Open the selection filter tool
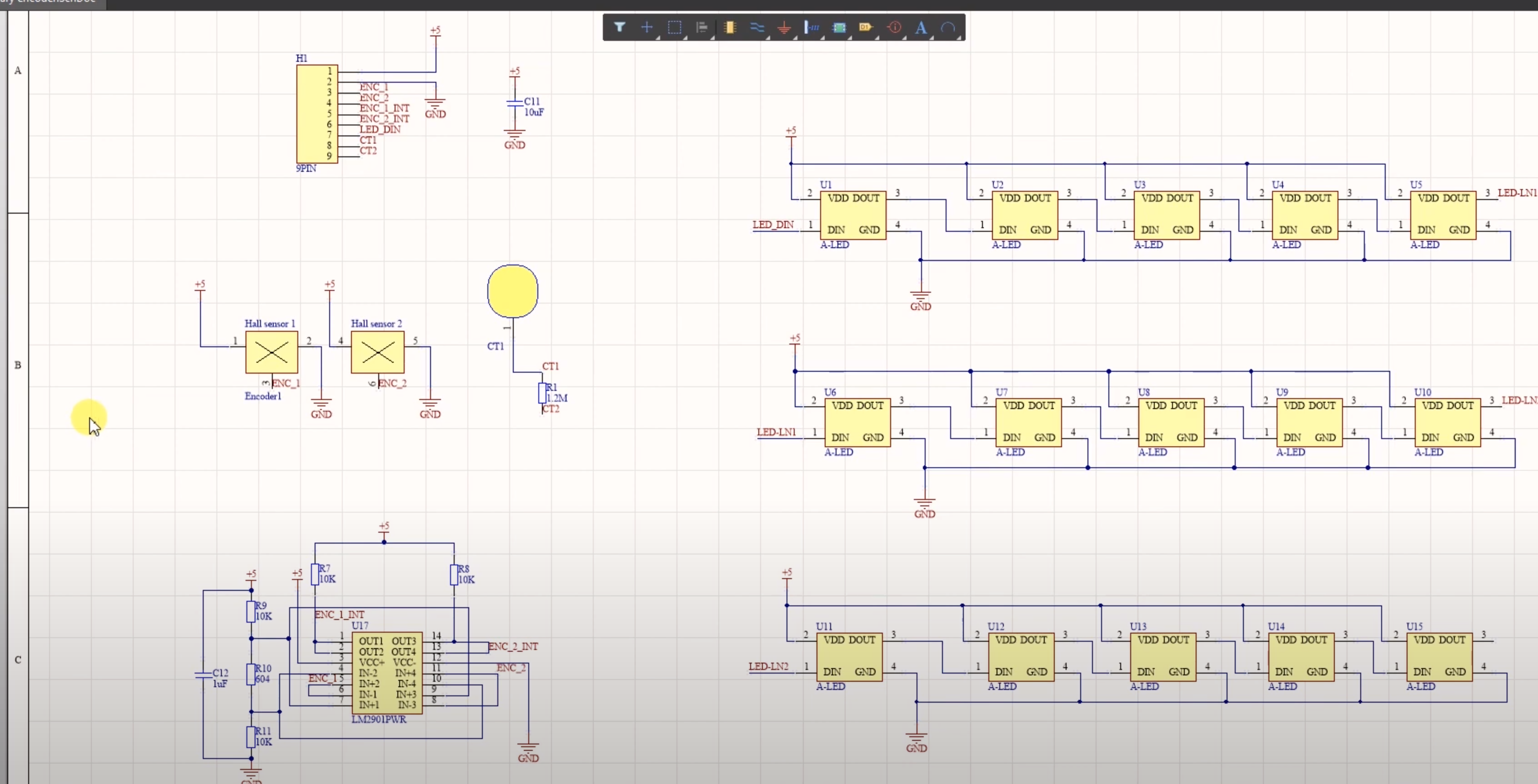 point(619,27)
